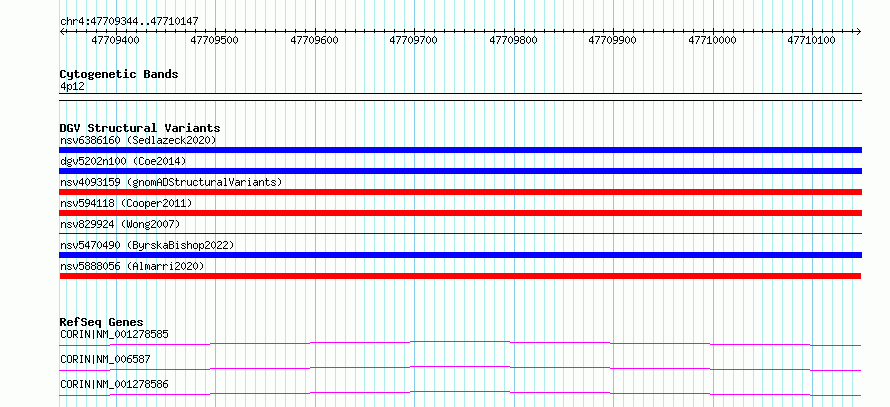Click ruler tick 47710000
The height and width of the screenshot is (407, 890).
712,40
